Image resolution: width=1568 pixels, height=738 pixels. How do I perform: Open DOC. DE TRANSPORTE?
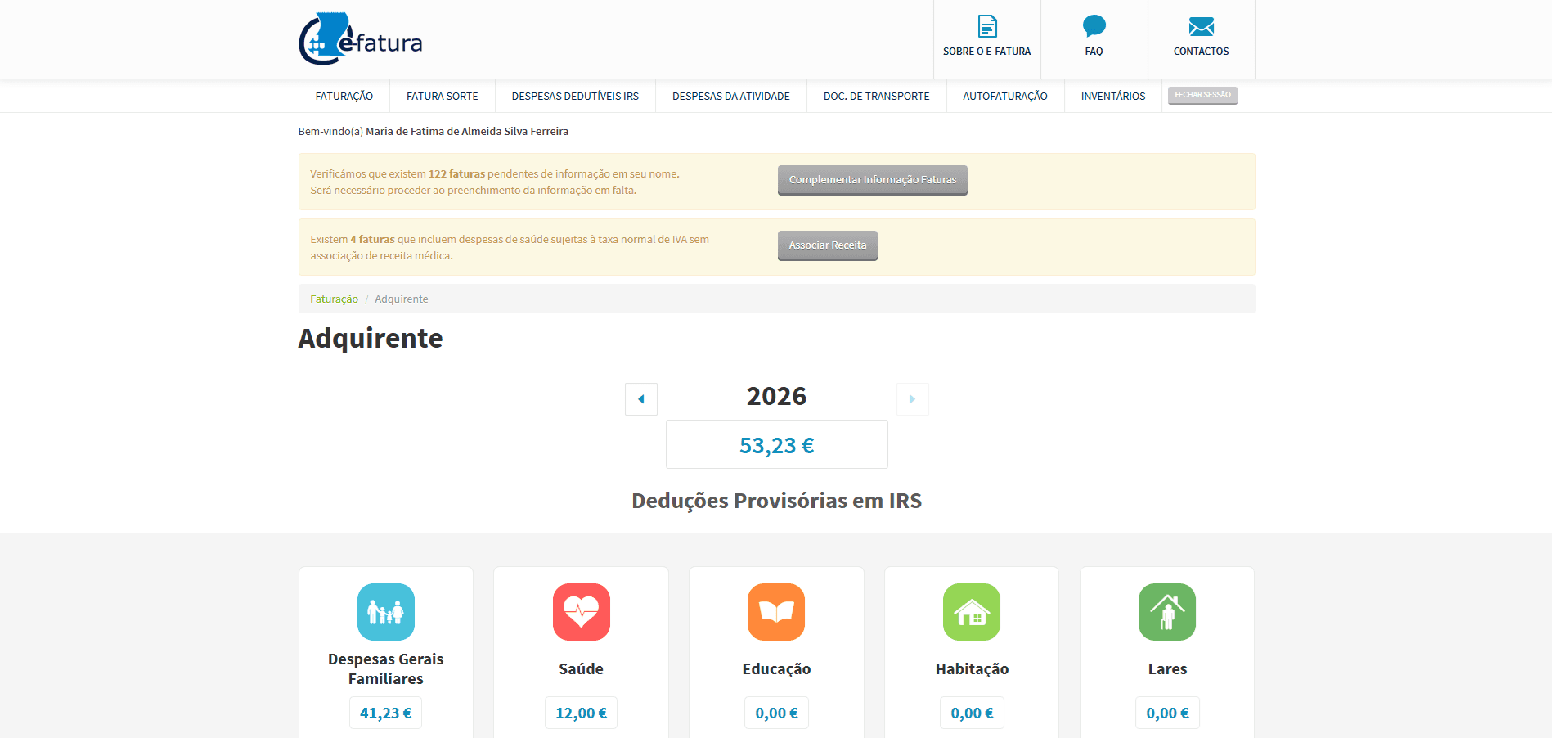[877, 96]
